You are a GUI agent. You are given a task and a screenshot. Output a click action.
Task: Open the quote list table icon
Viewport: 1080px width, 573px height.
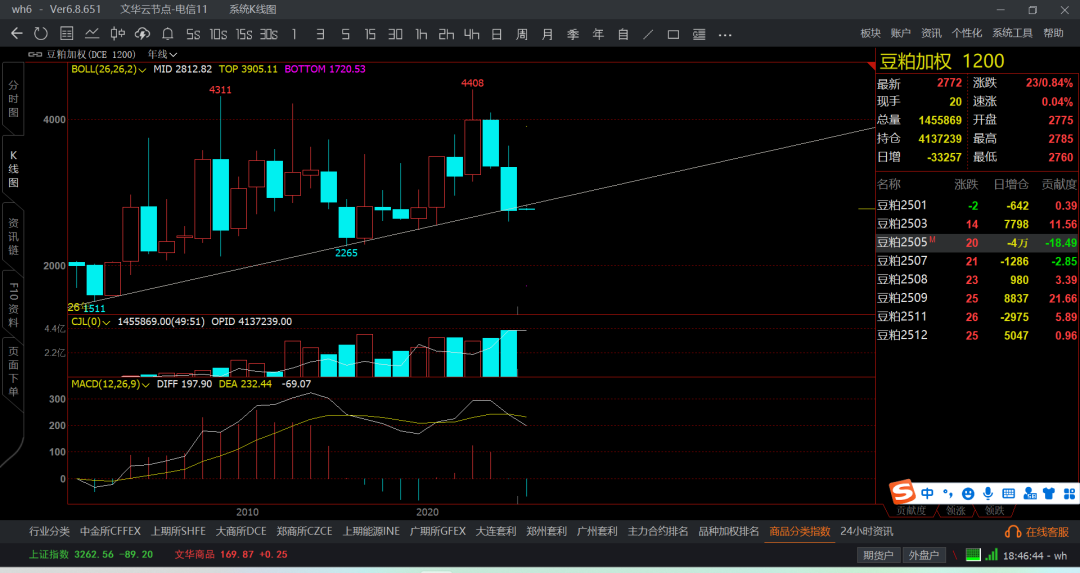pos(66,34)
